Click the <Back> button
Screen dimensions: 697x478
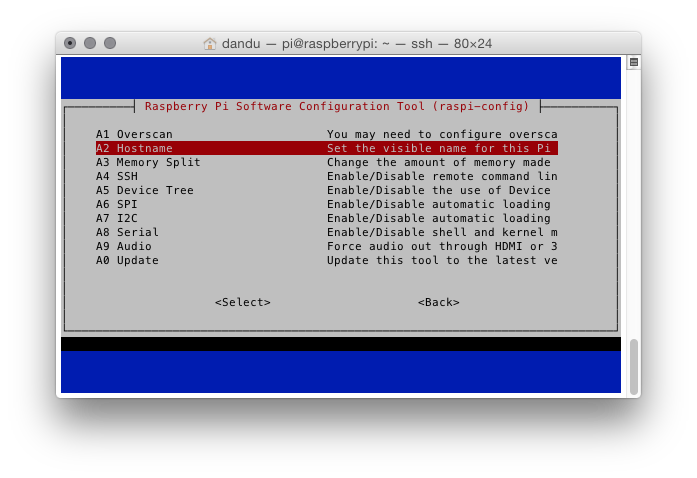(x=439, y=302)
